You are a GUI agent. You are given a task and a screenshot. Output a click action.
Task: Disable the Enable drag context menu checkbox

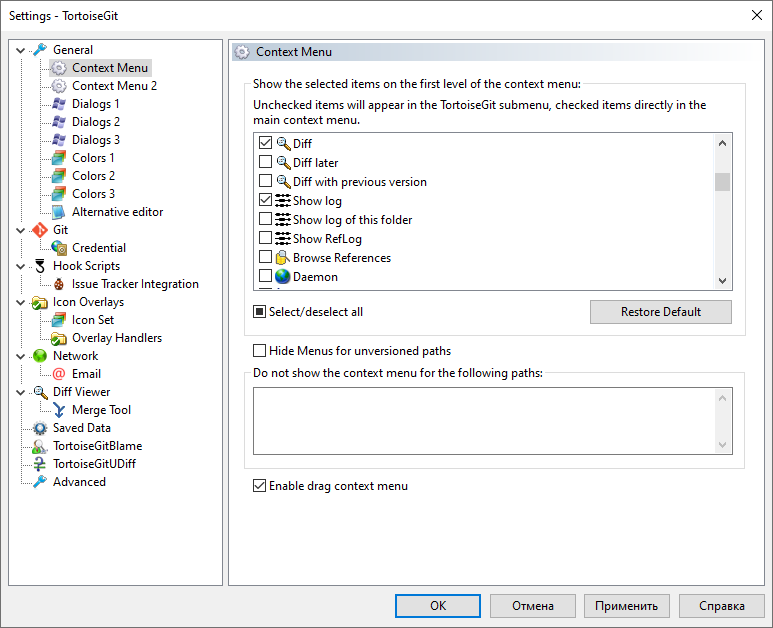click(260, 486)
